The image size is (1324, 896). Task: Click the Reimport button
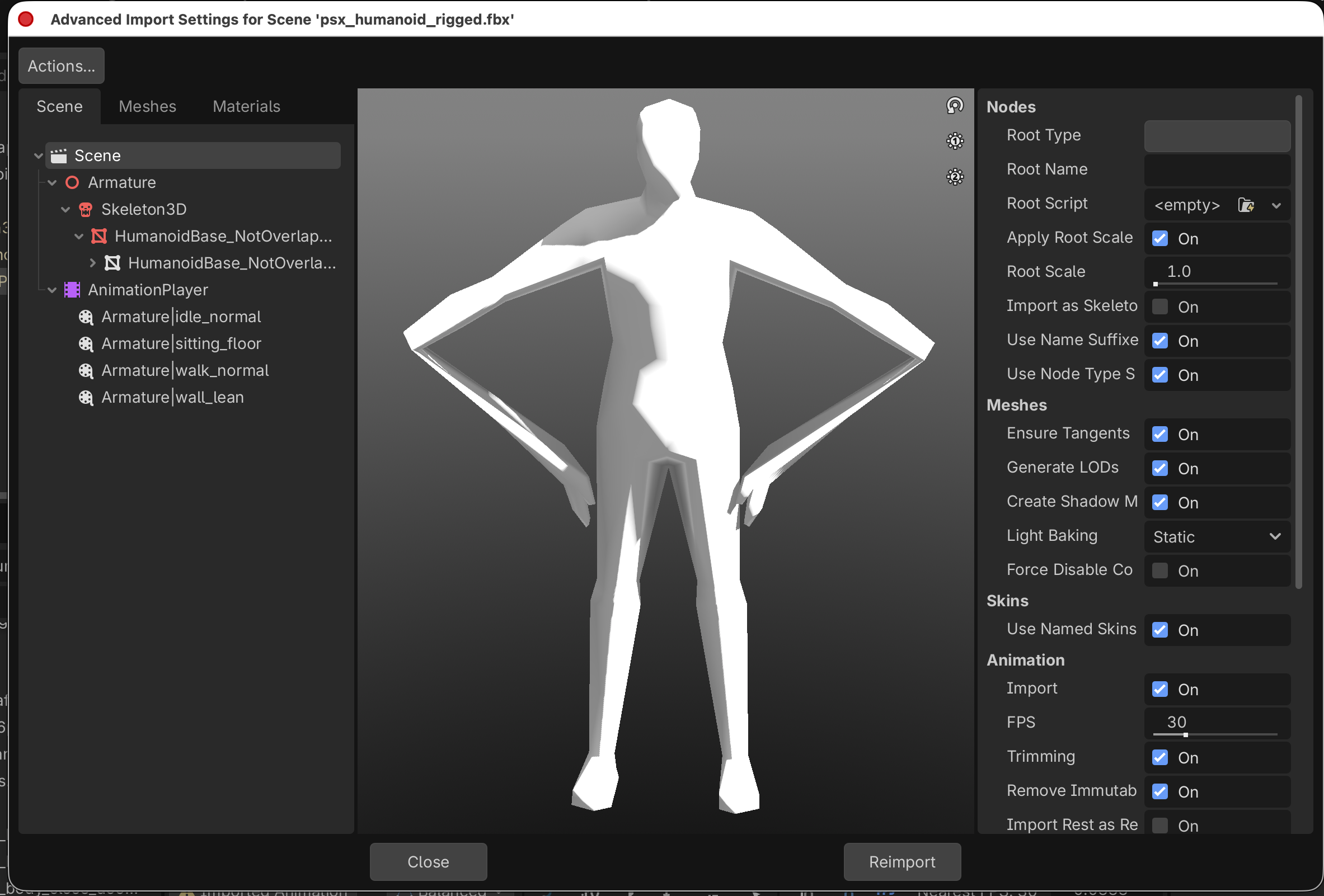[x=902, y=862]
